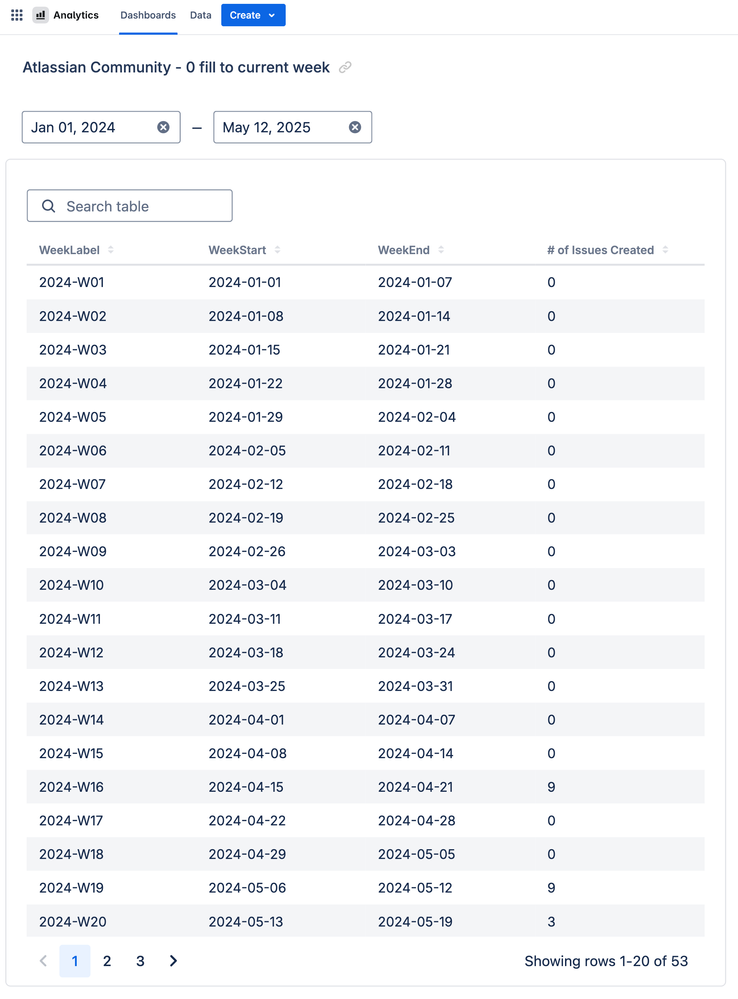This screenshot has width=738, height=999.
Task: Click WeekStart value 2024-05-13
Action: [x=246, y=921]
